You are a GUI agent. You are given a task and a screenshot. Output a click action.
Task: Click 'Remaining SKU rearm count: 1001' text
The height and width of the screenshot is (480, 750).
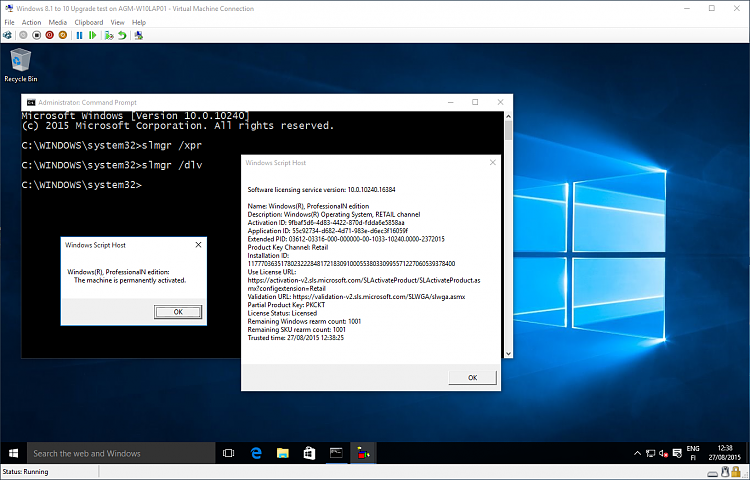(297, 329)
